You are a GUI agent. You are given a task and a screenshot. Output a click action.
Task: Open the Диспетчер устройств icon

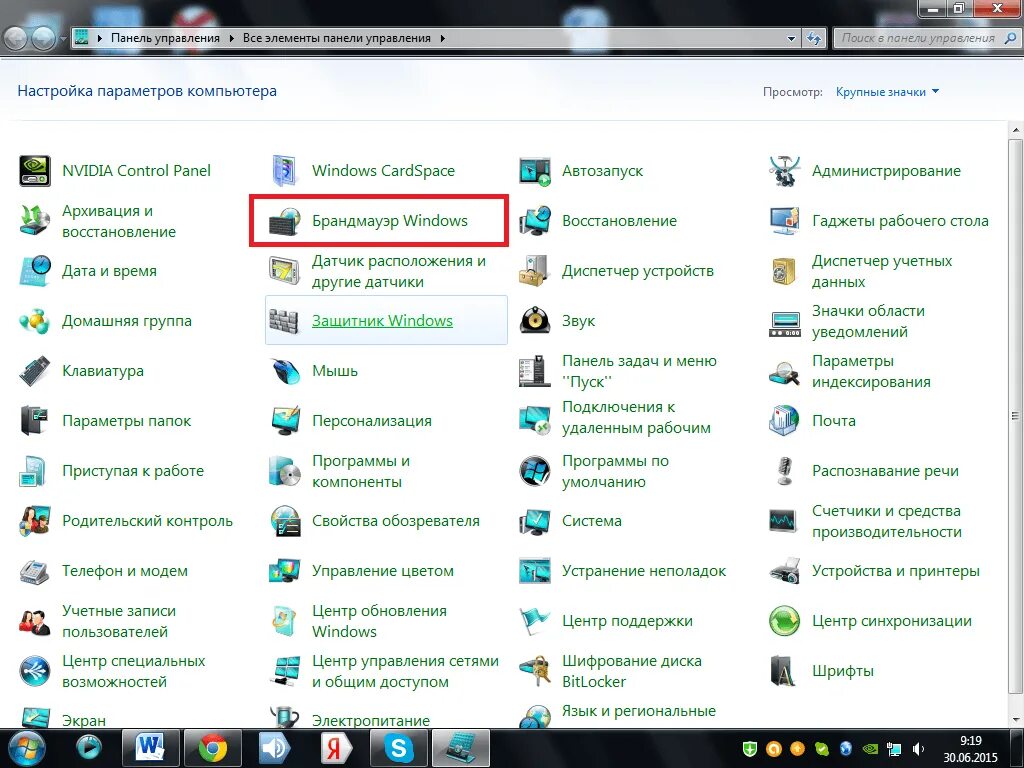[x=535, y=271]
